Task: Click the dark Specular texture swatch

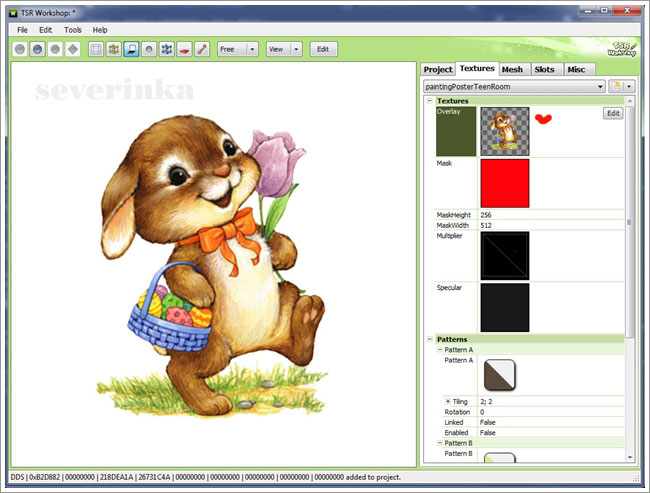Action: point(504,308)
